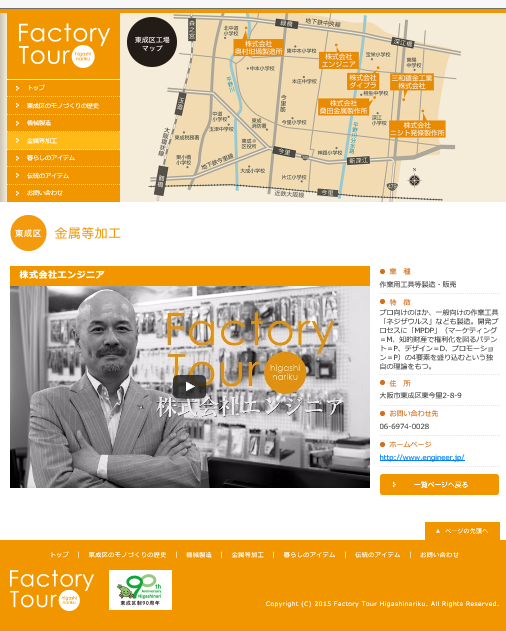The width and height of the screenshot is (506, 631).
Task: Click 深江橋 station label on map
Action: point(403,42)
